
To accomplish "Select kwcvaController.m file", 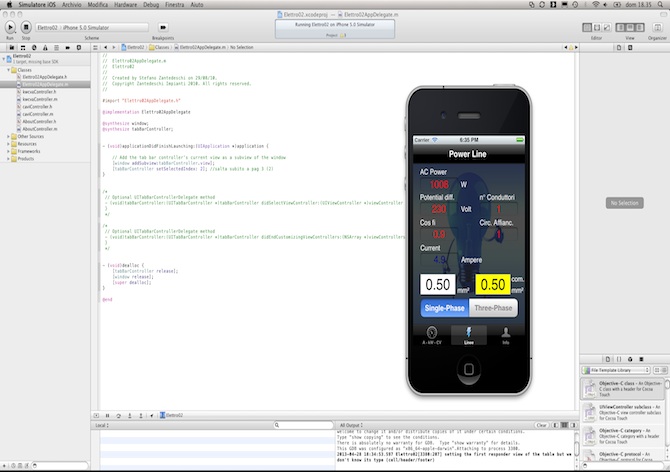I will (40, 99).
